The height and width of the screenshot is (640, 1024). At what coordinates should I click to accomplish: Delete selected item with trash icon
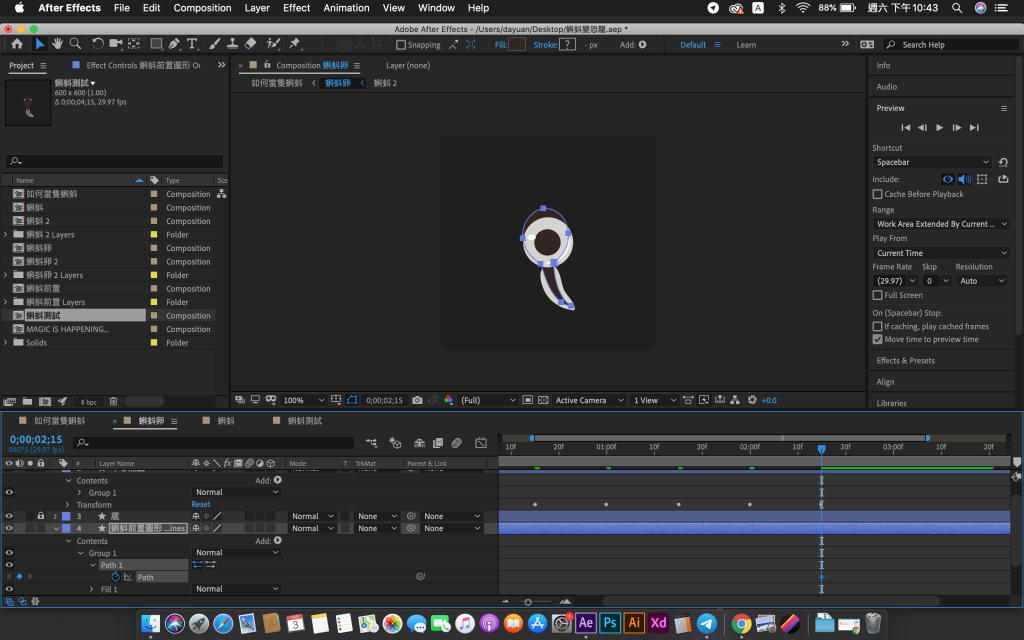(x=113, y=401)
